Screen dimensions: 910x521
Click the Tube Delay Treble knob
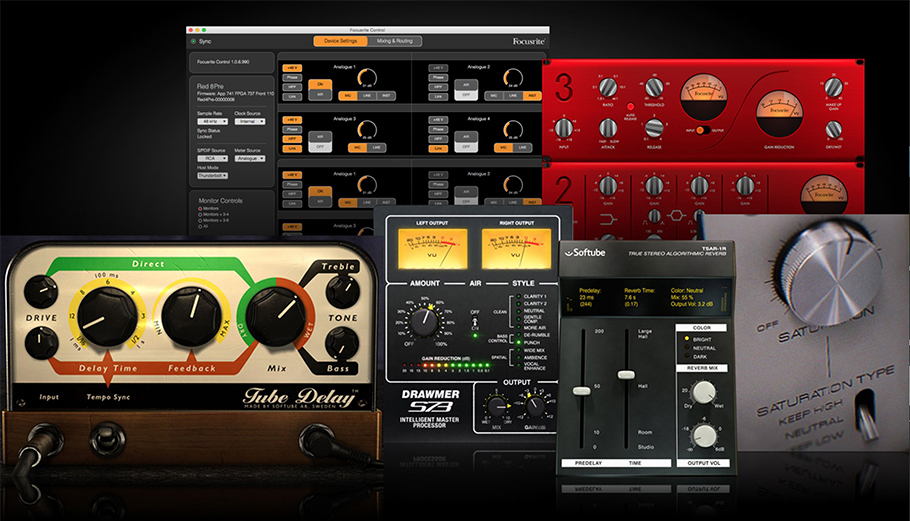(342, 292)
